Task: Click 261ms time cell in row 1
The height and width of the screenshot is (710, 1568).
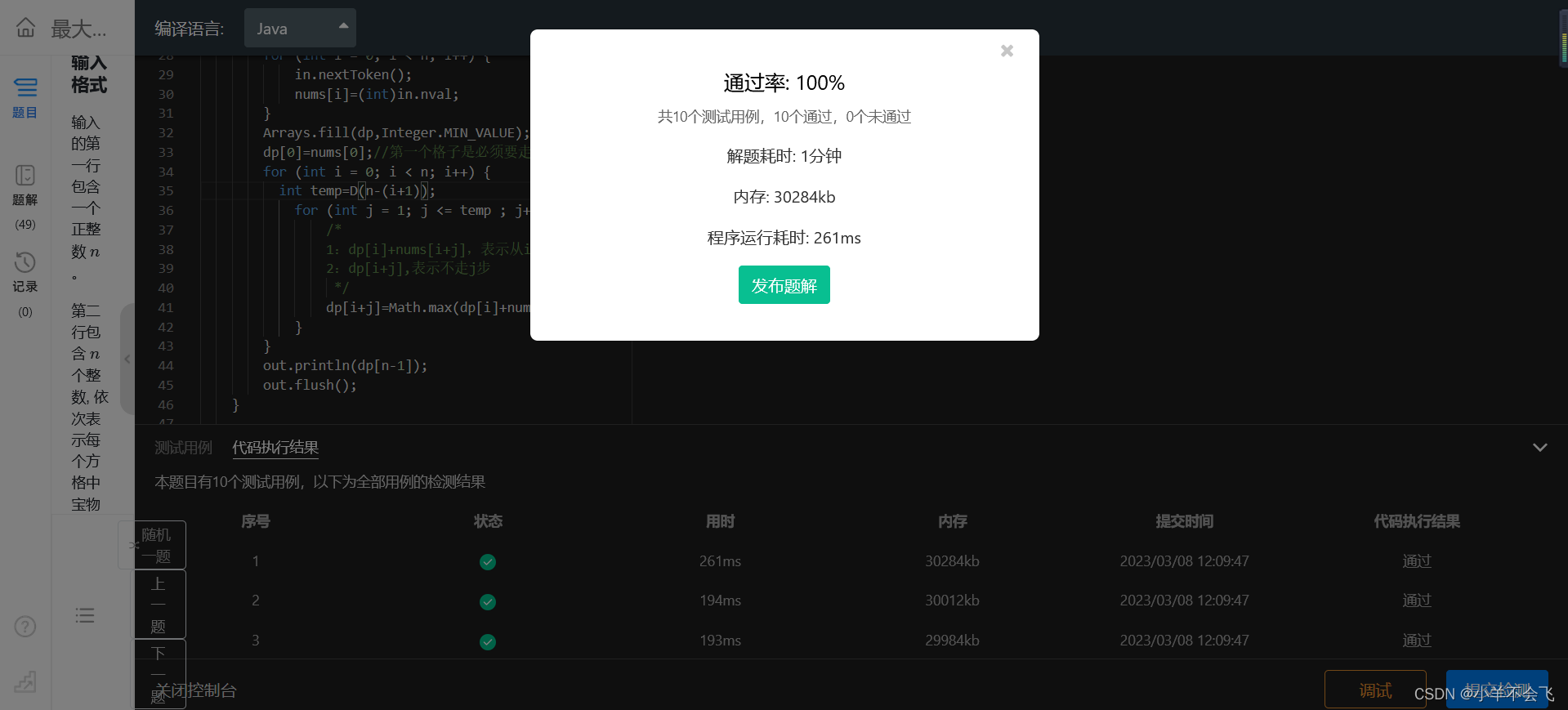Action: pyautogui.click(x=720, y=561)
